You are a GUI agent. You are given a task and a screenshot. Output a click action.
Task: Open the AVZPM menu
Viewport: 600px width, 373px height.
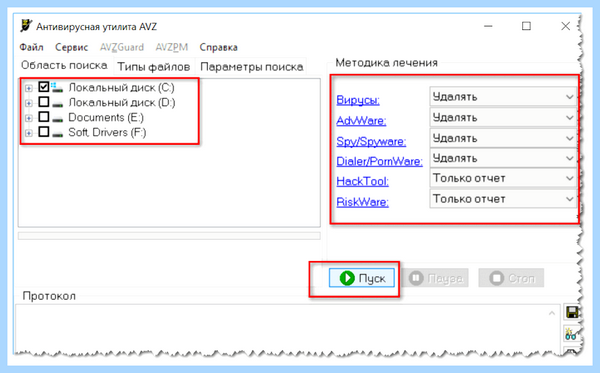[x=172, y=47]
